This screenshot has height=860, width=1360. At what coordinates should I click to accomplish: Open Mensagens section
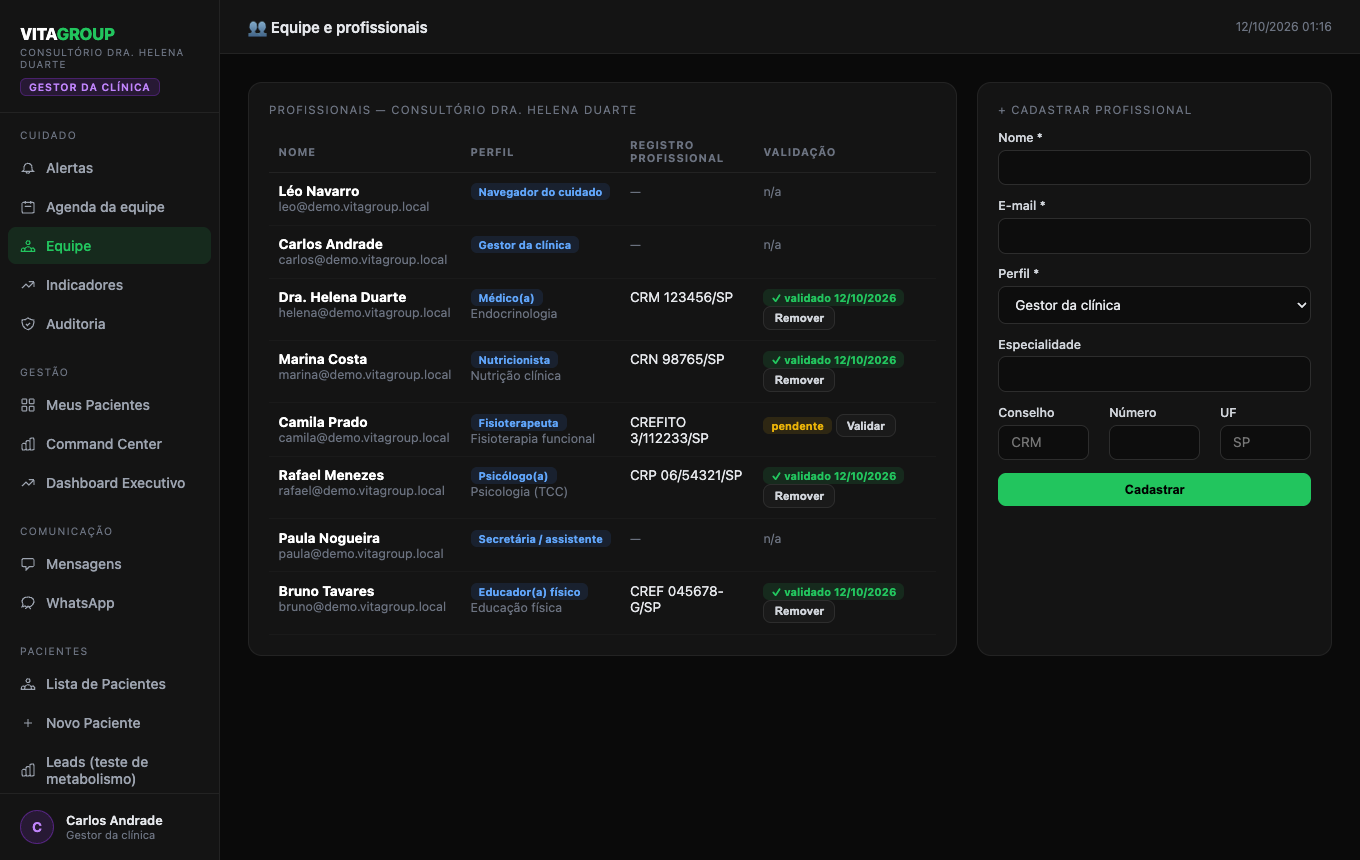tap(109, 564)
